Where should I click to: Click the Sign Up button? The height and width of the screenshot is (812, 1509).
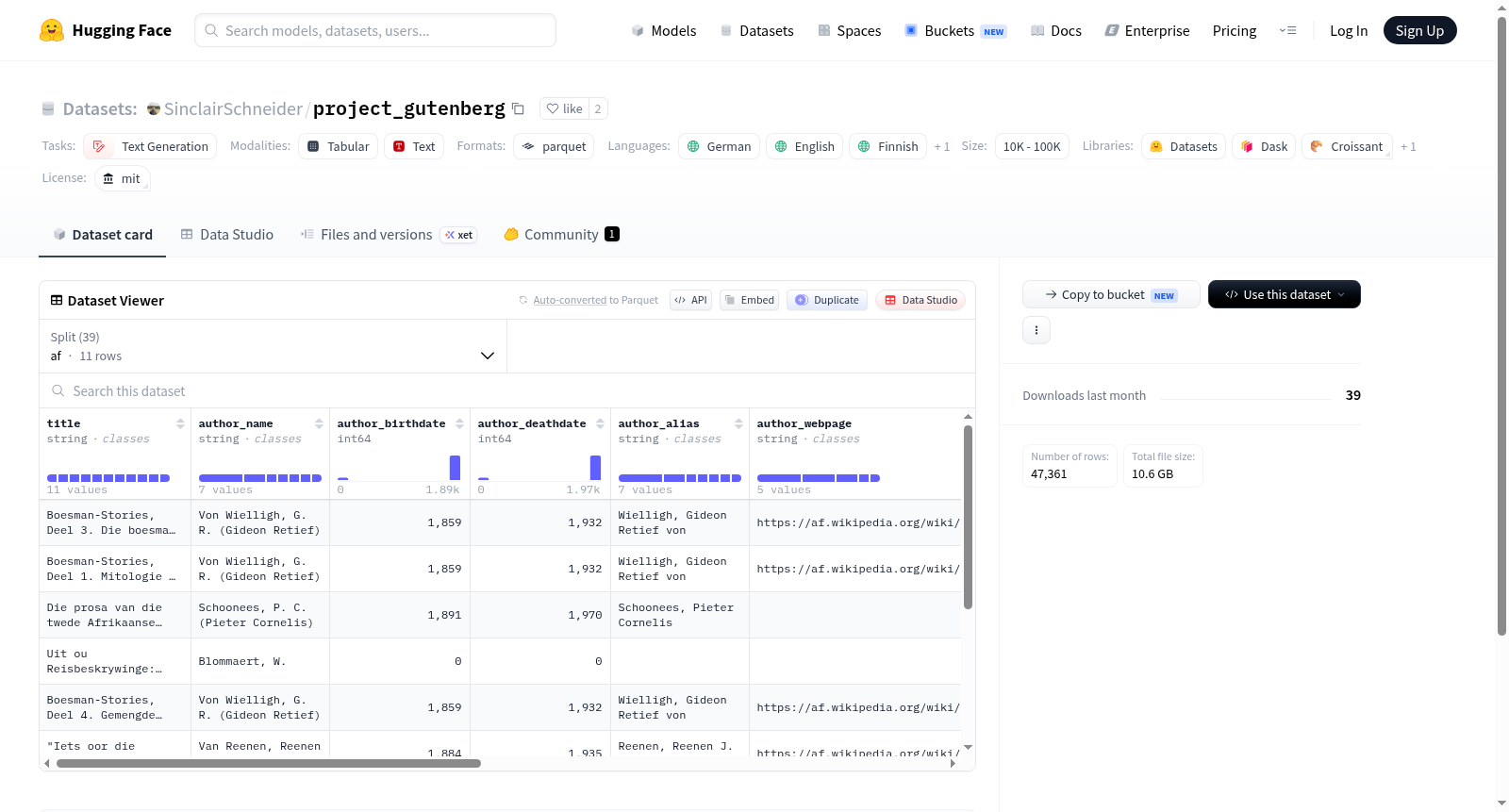1419,30
